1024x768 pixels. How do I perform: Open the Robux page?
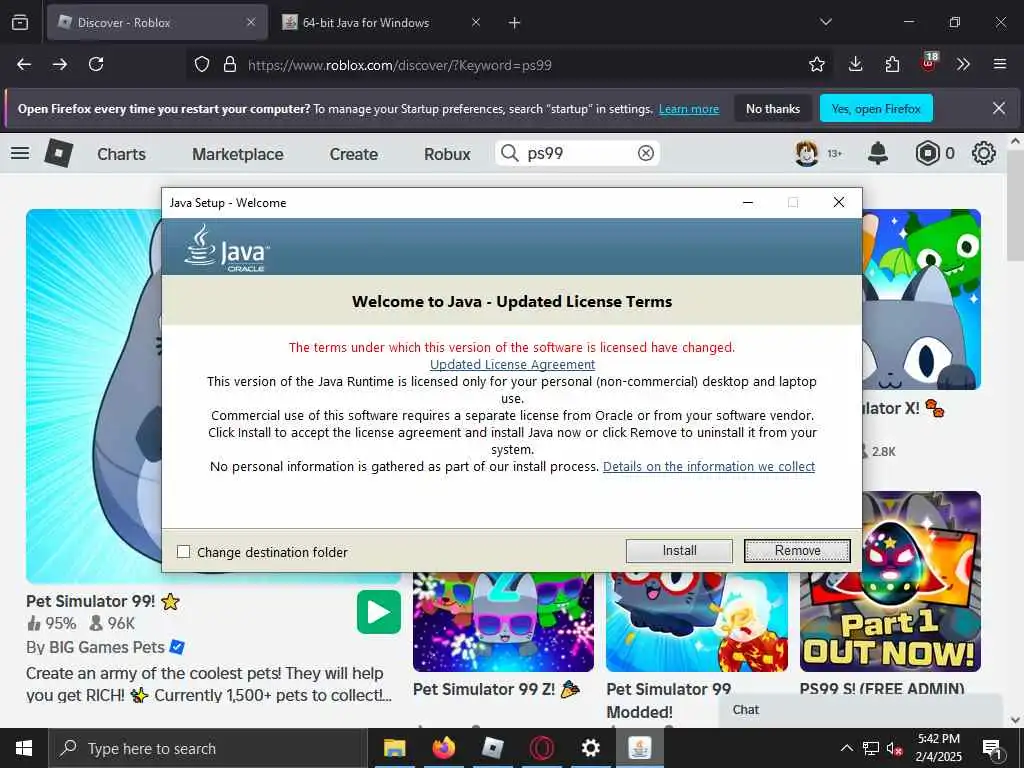447,154
